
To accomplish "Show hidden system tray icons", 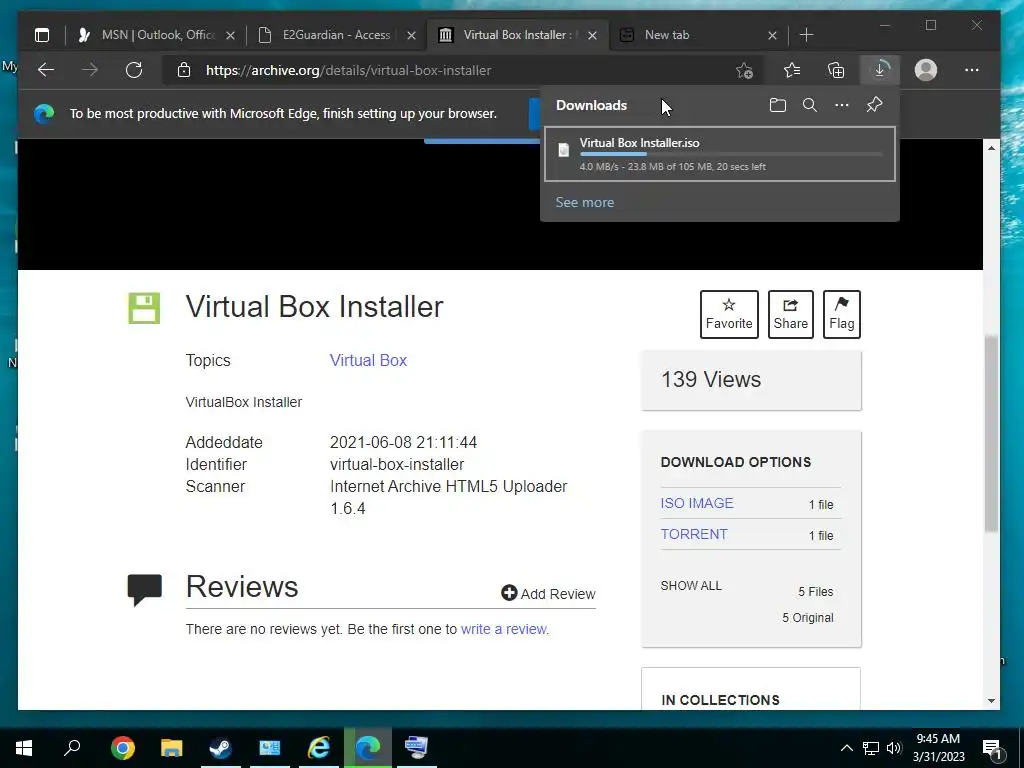I will pyautogui.click(x=846, y=748).
